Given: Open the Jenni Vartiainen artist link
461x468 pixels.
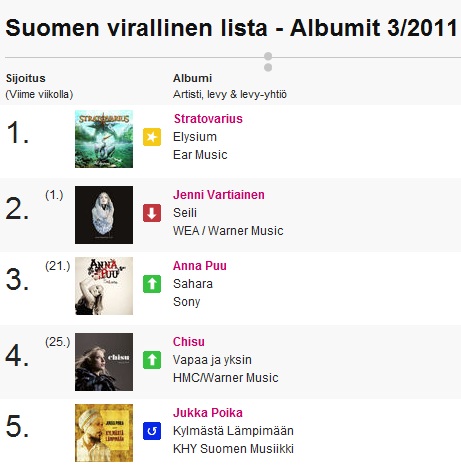Looking at the screenshot, I should (219, 195).
